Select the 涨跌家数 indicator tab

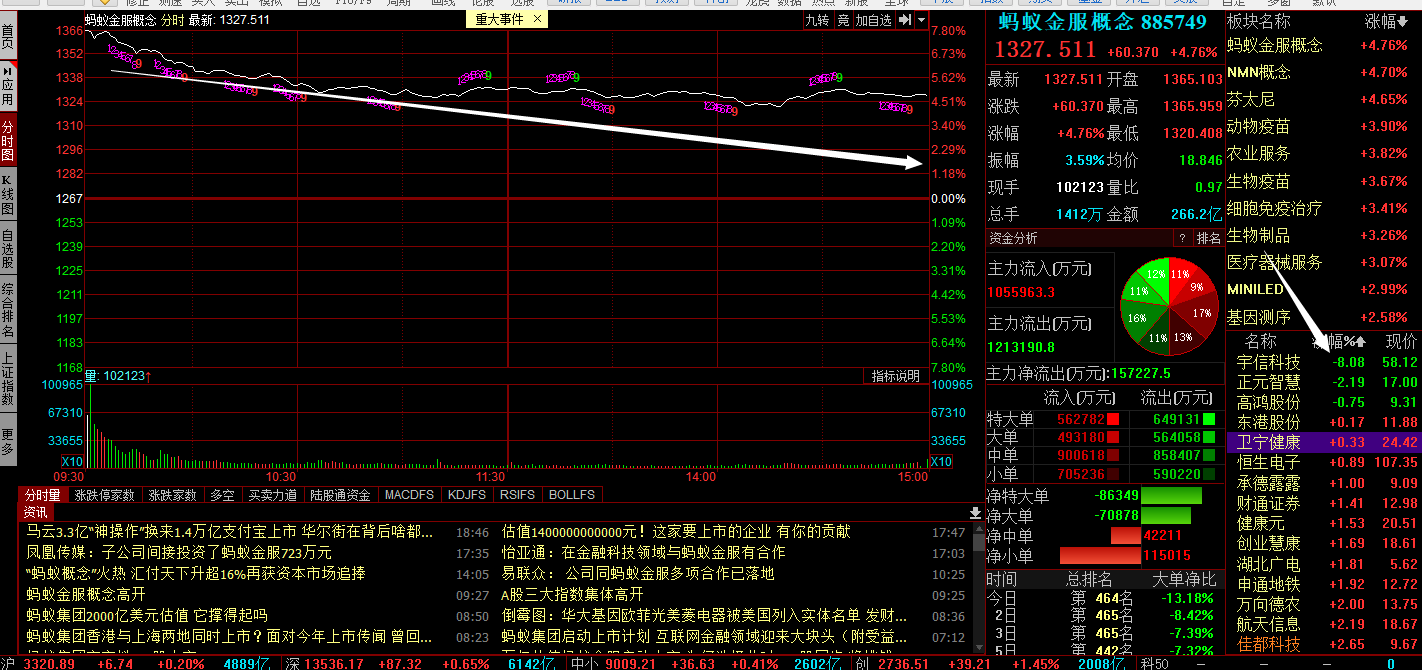[x=172, y=495]
